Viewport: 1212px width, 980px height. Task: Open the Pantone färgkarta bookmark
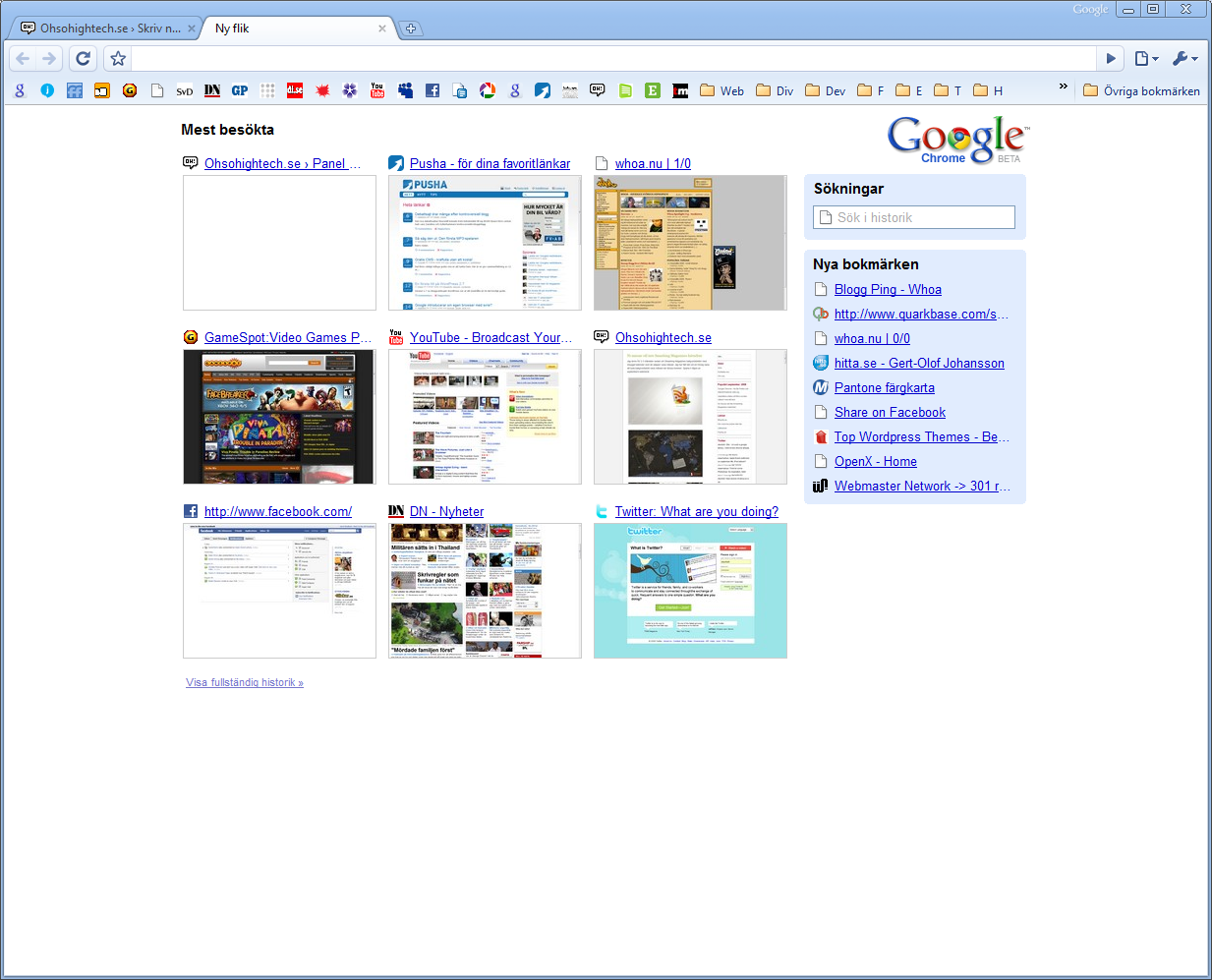tap(885, 387)
